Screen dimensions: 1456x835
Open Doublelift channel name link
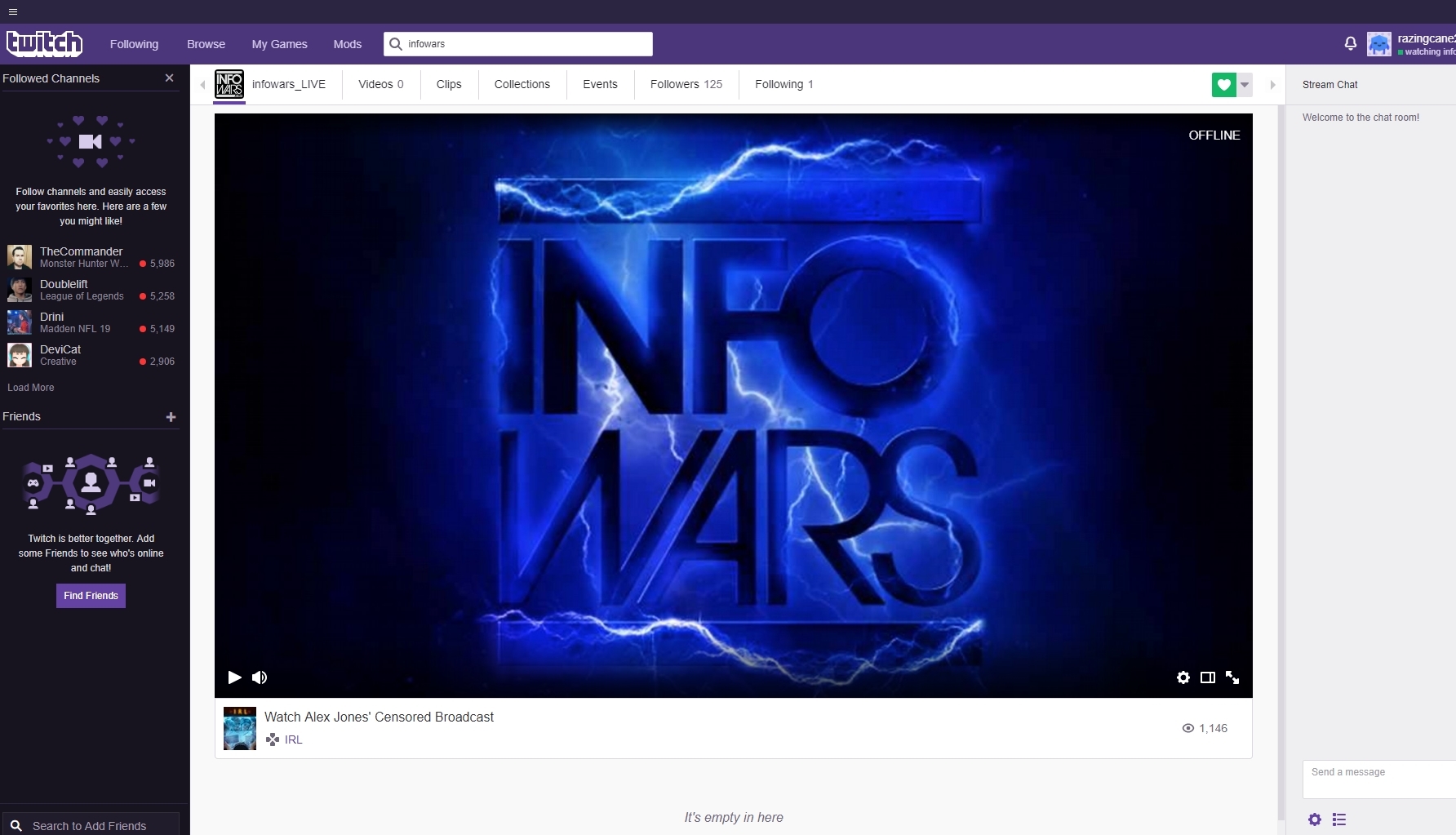pos(64,284)
